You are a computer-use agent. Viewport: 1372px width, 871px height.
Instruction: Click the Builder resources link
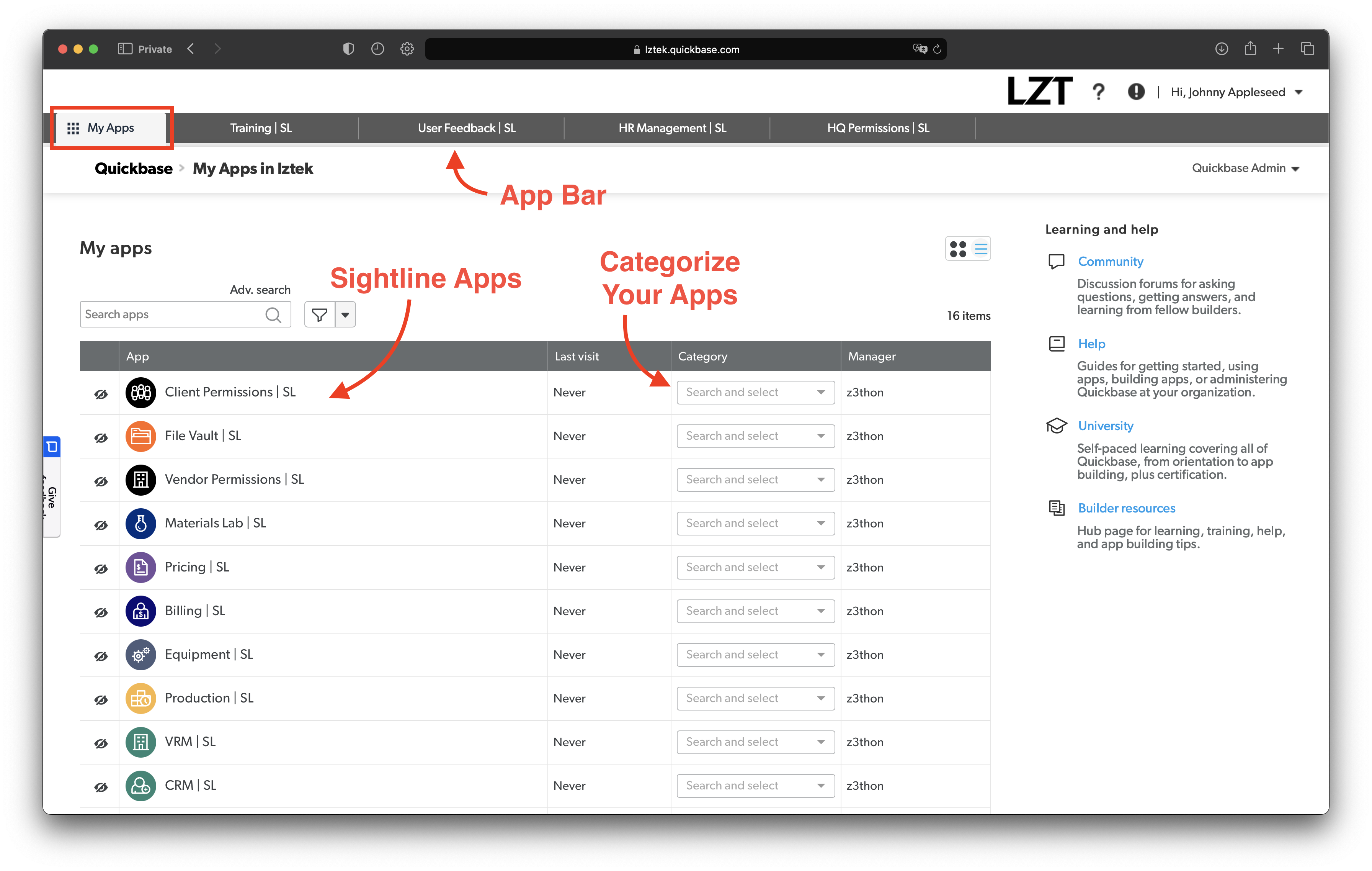1127,508
